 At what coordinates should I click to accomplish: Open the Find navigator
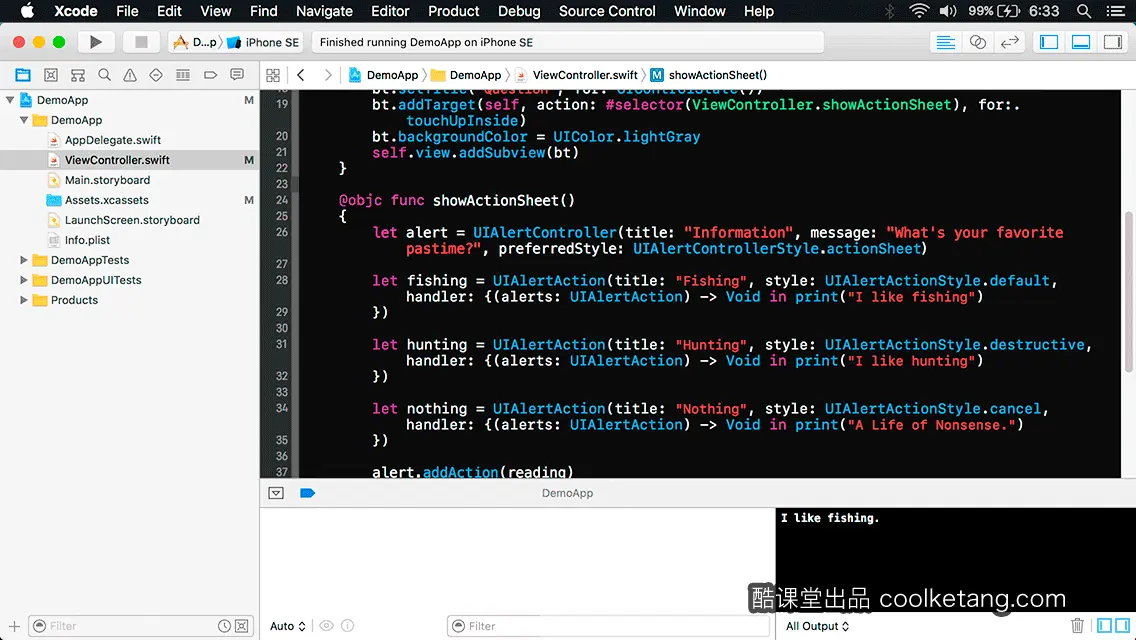pyautogui.click(x=104, y=75)
